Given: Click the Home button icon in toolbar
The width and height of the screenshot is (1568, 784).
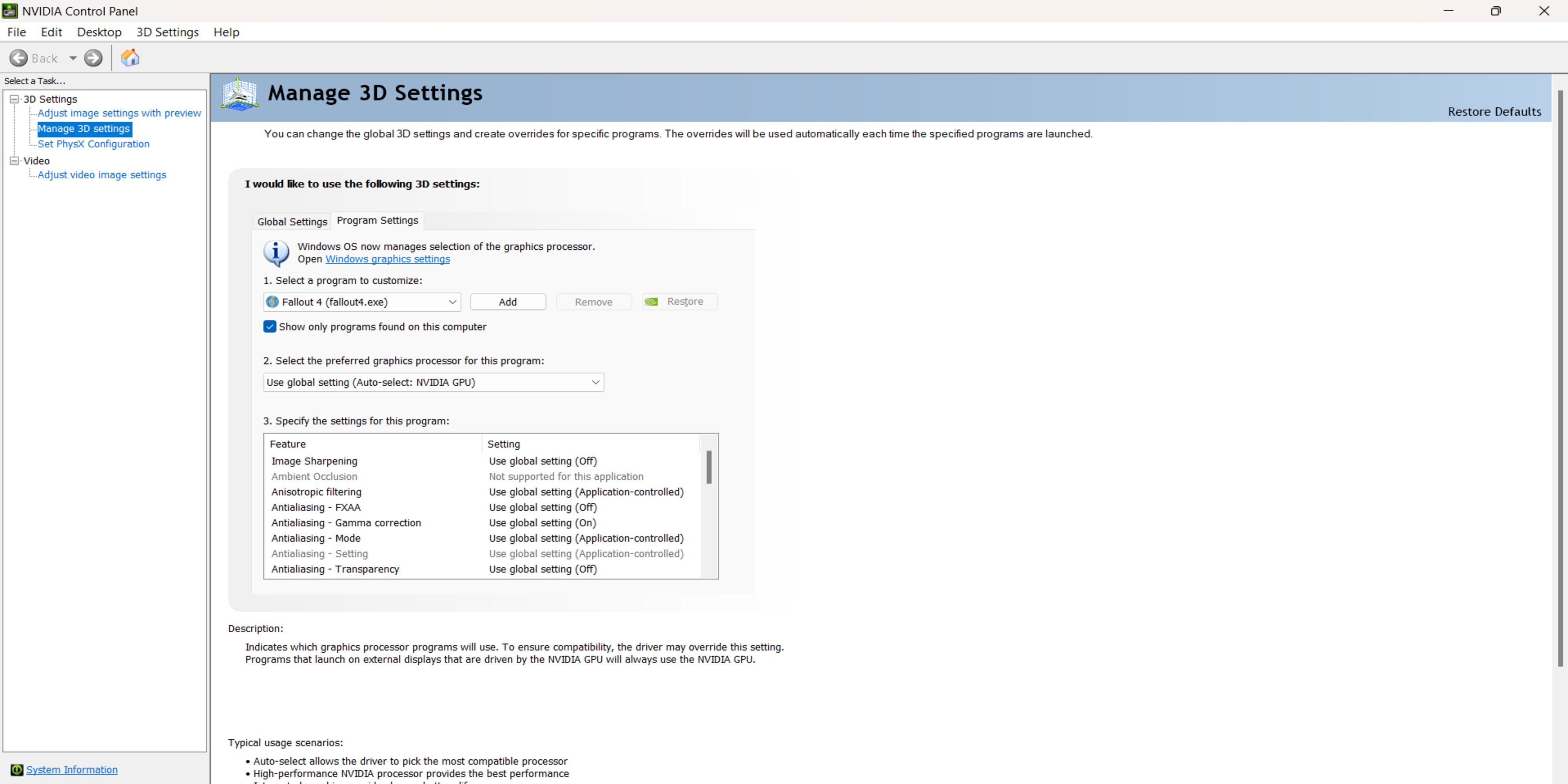Looking at the screenshot, I should click(x=131, y=58).
